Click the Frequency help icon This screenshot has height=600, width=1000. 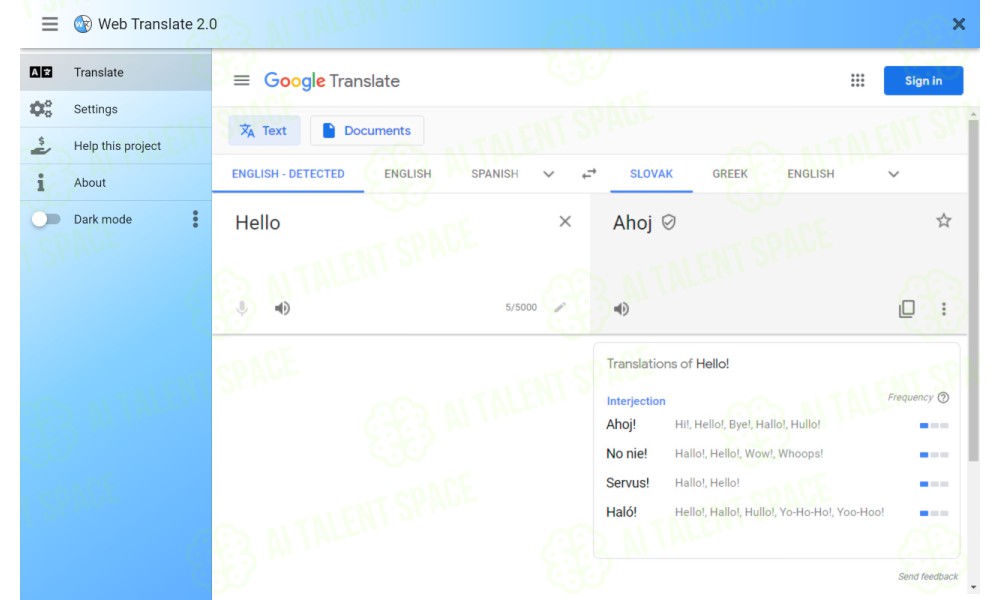click(x=943, y=398)
